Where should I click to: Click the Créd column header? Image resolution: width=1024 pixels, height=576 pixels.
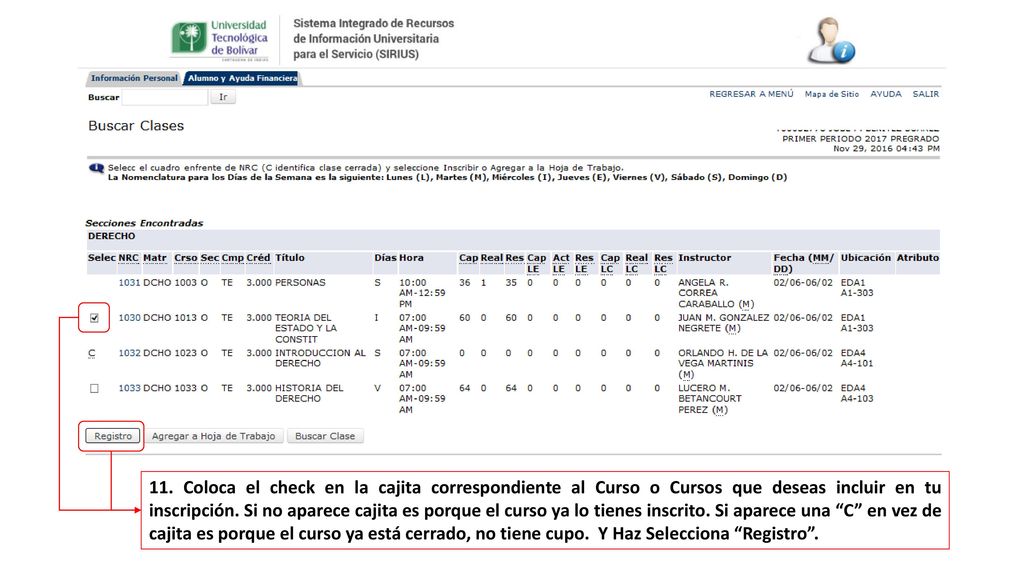click(258, 258)
